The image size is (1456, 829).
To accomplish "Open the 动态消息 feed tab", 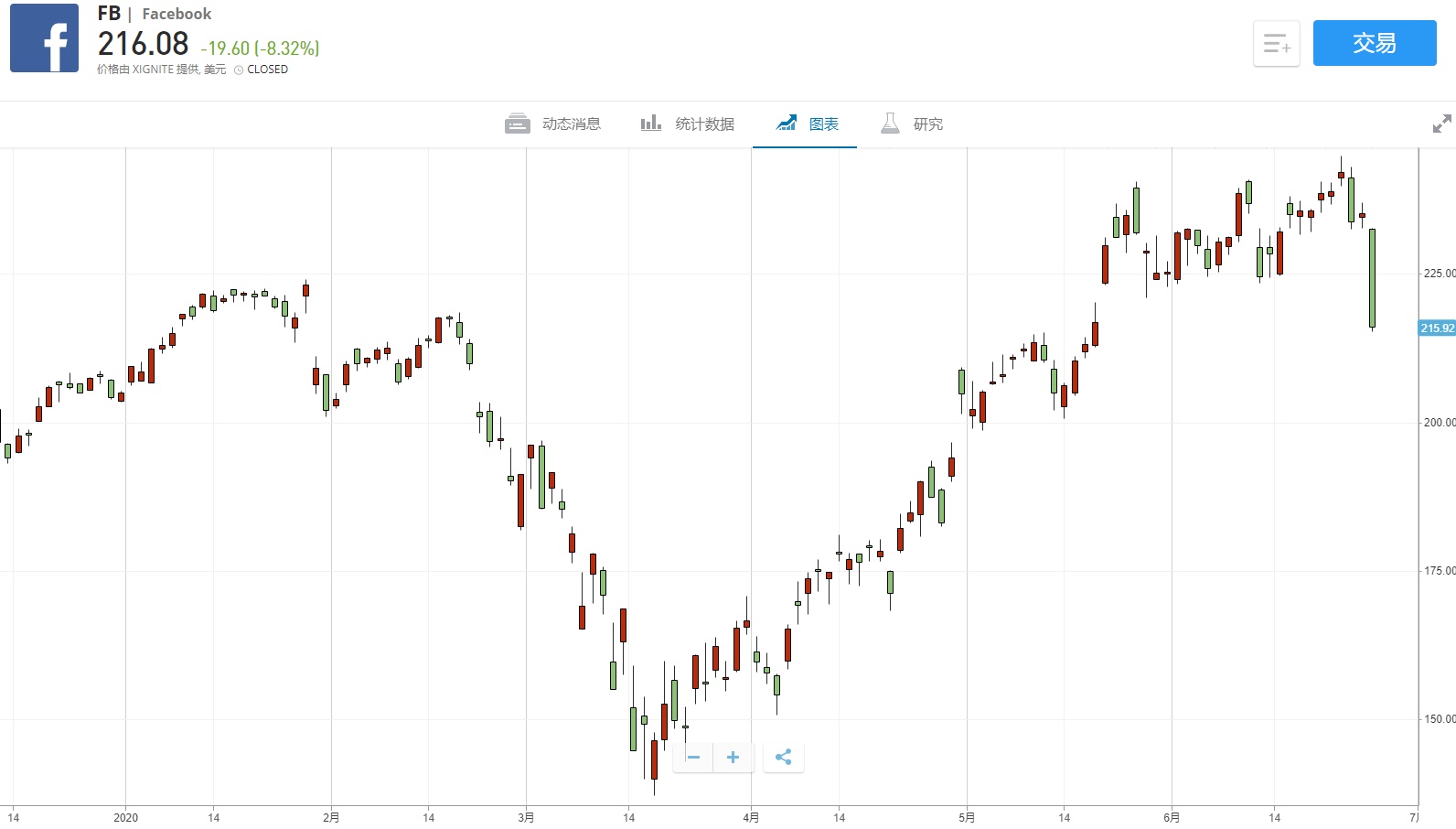I will click(x=553, y=124).
